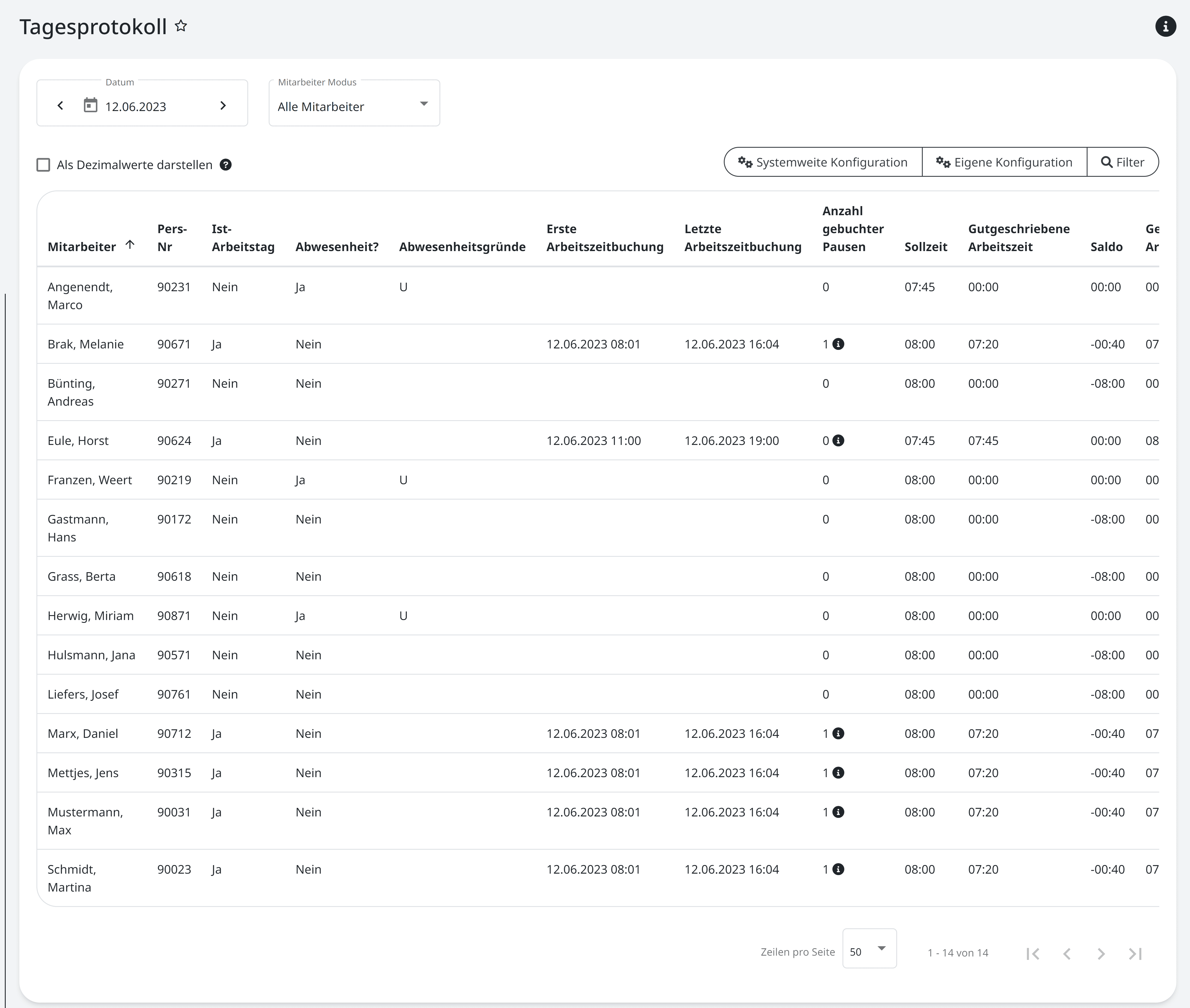This screenshot has height=1008, width=1190.
Task: Click help icon next to Dezimalwerte option
Action: pyautogui.click(x=226, y=165)
